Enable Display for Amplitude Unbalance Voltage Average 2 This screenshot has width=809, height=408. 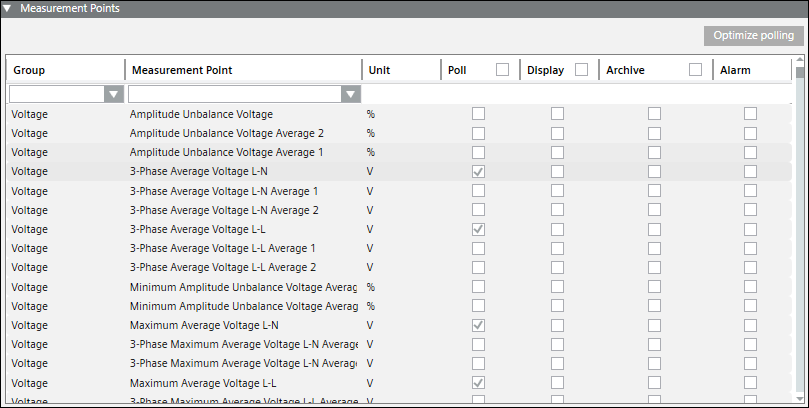click(557, 133)
